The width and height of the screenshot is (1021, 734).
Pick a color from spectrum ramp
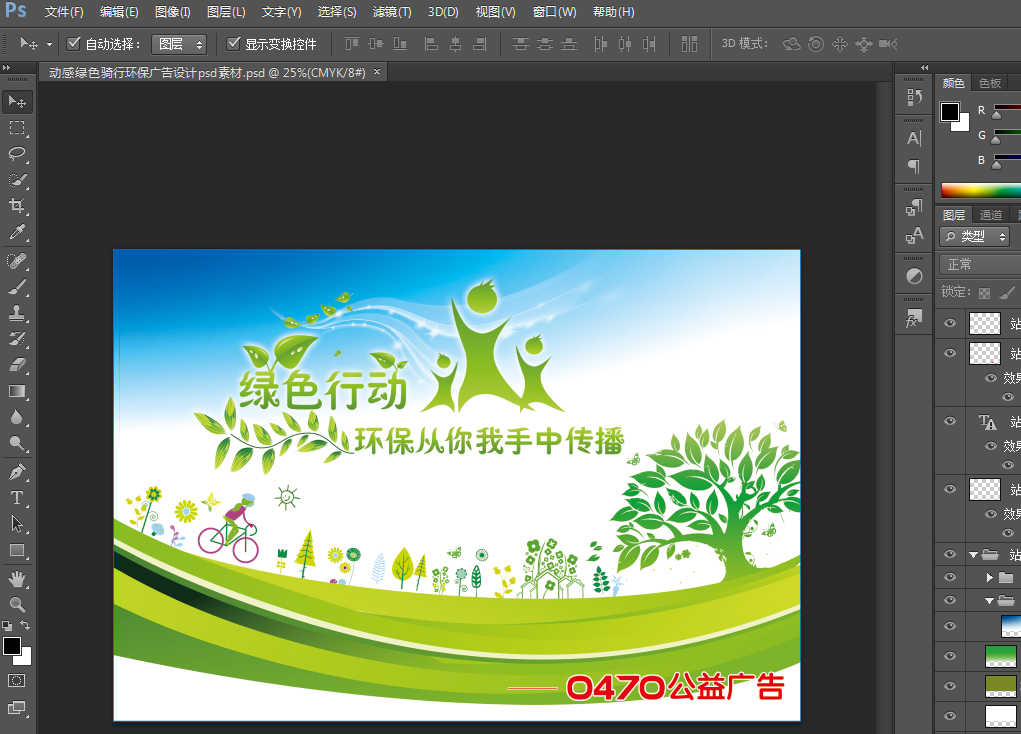[x=981, y=190]
